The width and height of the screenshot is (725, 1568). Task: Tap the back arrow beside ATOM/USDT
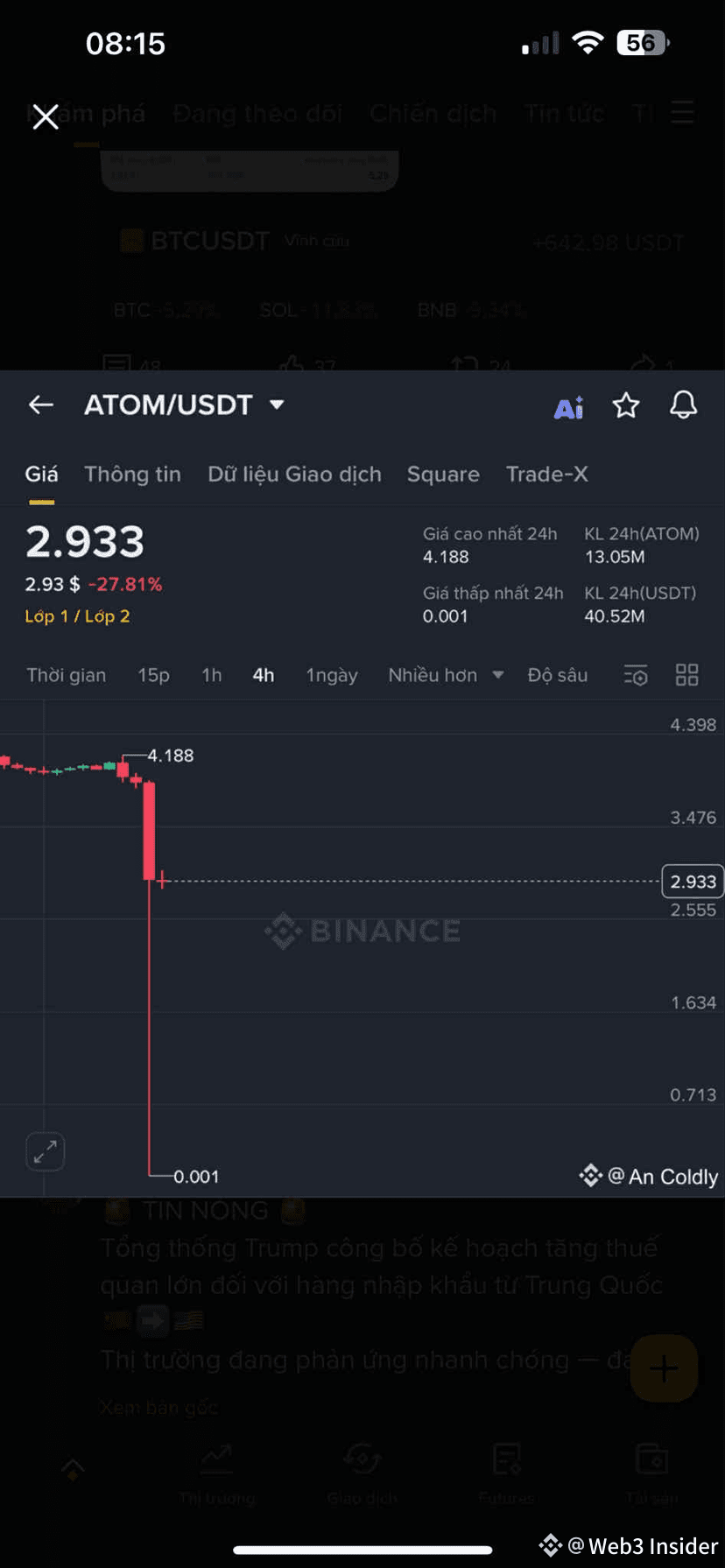pos(41,404)
